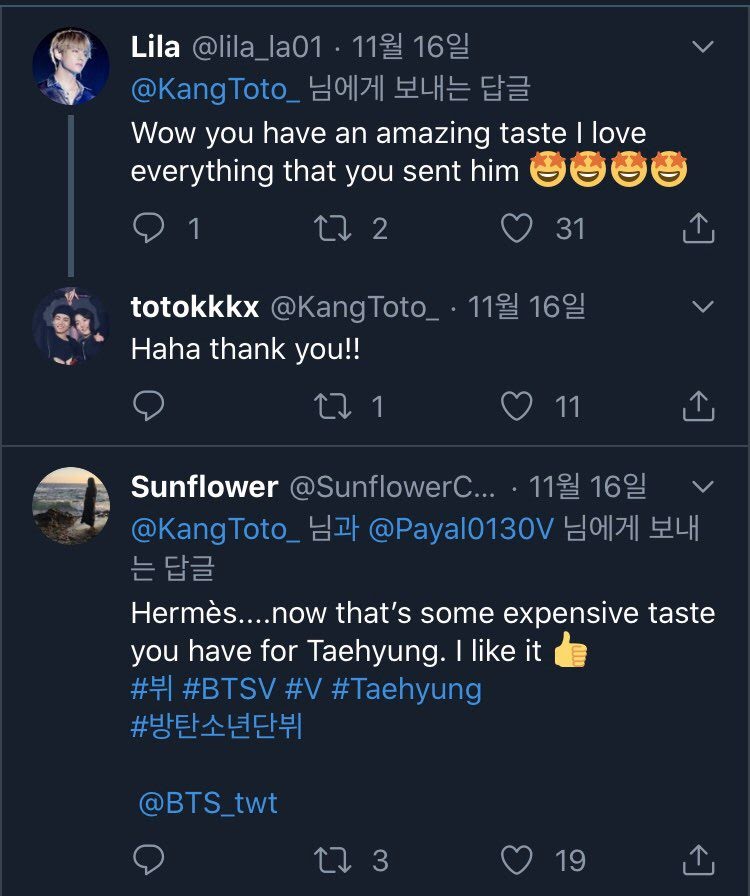Share totokkkx's thank you tweet
The image size is (750, 896).
[697, 406]
